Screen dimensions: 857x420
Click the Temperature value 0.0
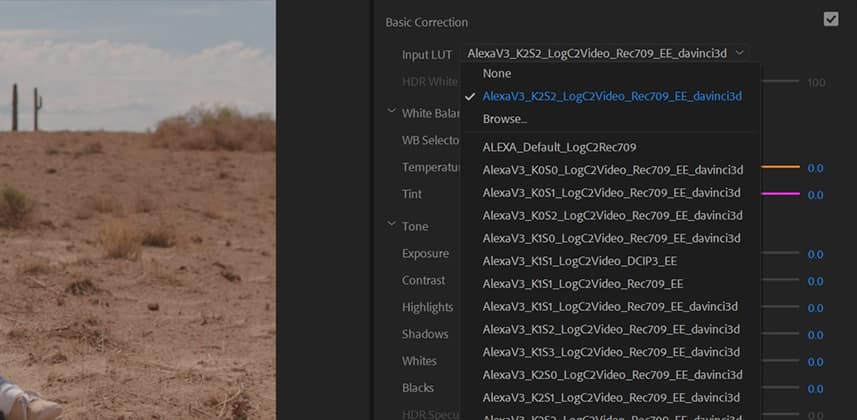tap(815, 168)
